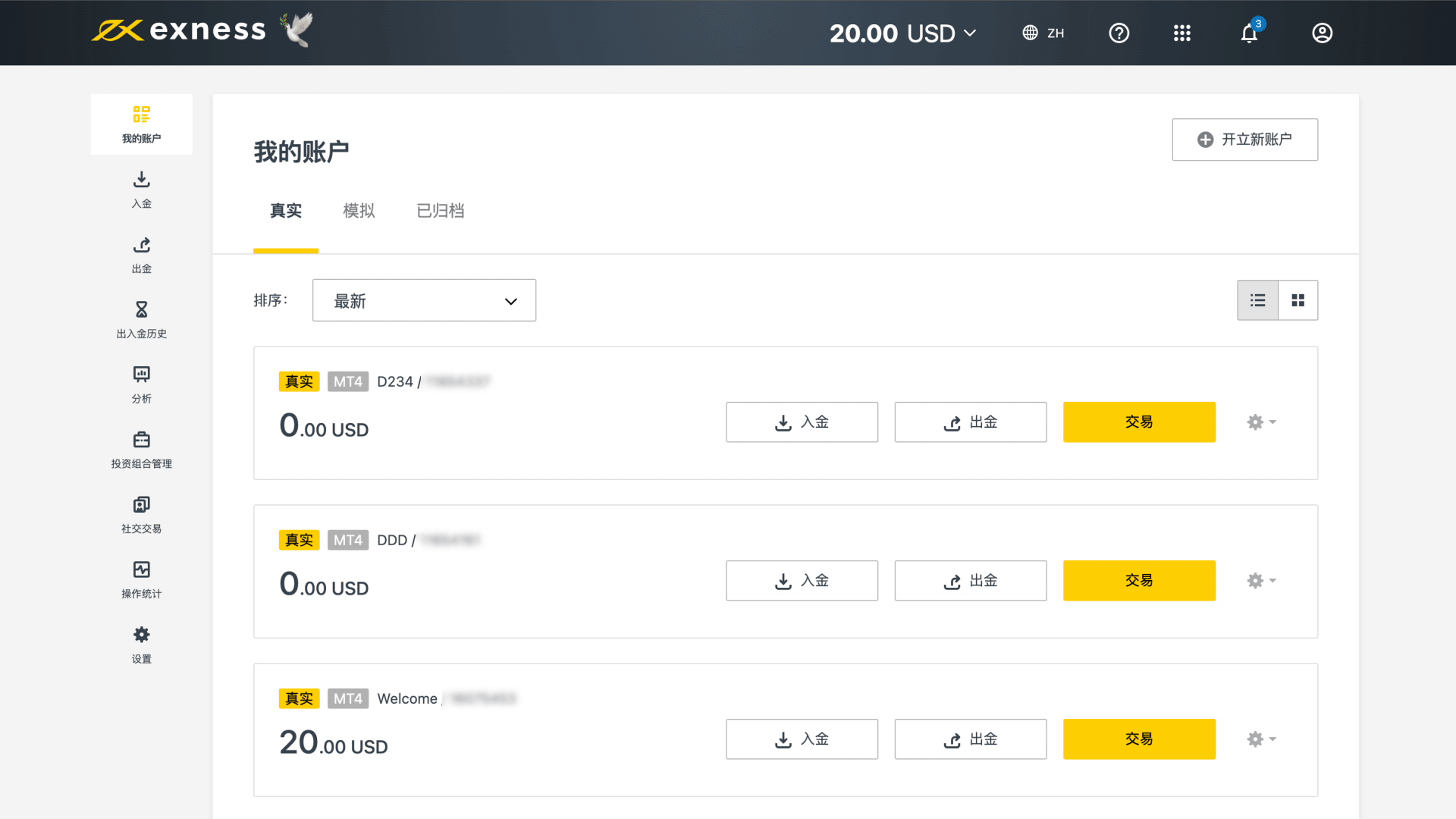Screen dimensions: 1456x819
Task: Switch to grid view layout
Action: (1298, 300)
